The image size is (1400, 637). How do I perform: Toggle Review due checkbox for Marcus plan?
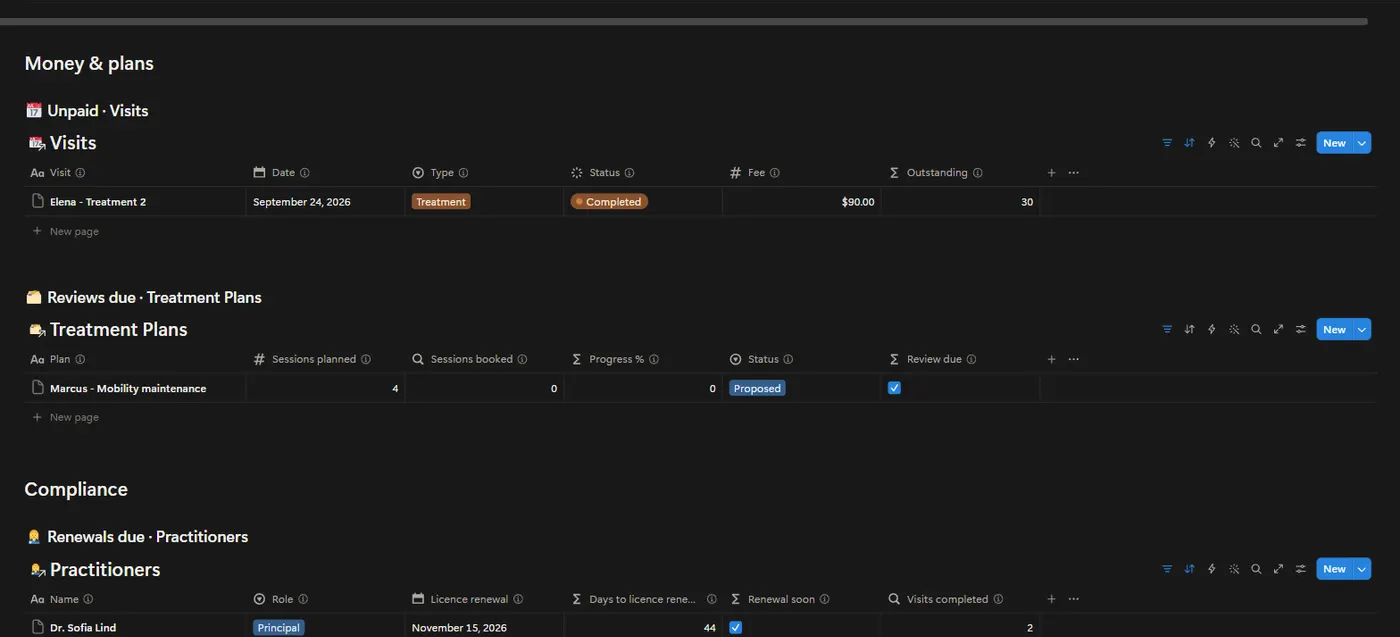click(894, 388)
